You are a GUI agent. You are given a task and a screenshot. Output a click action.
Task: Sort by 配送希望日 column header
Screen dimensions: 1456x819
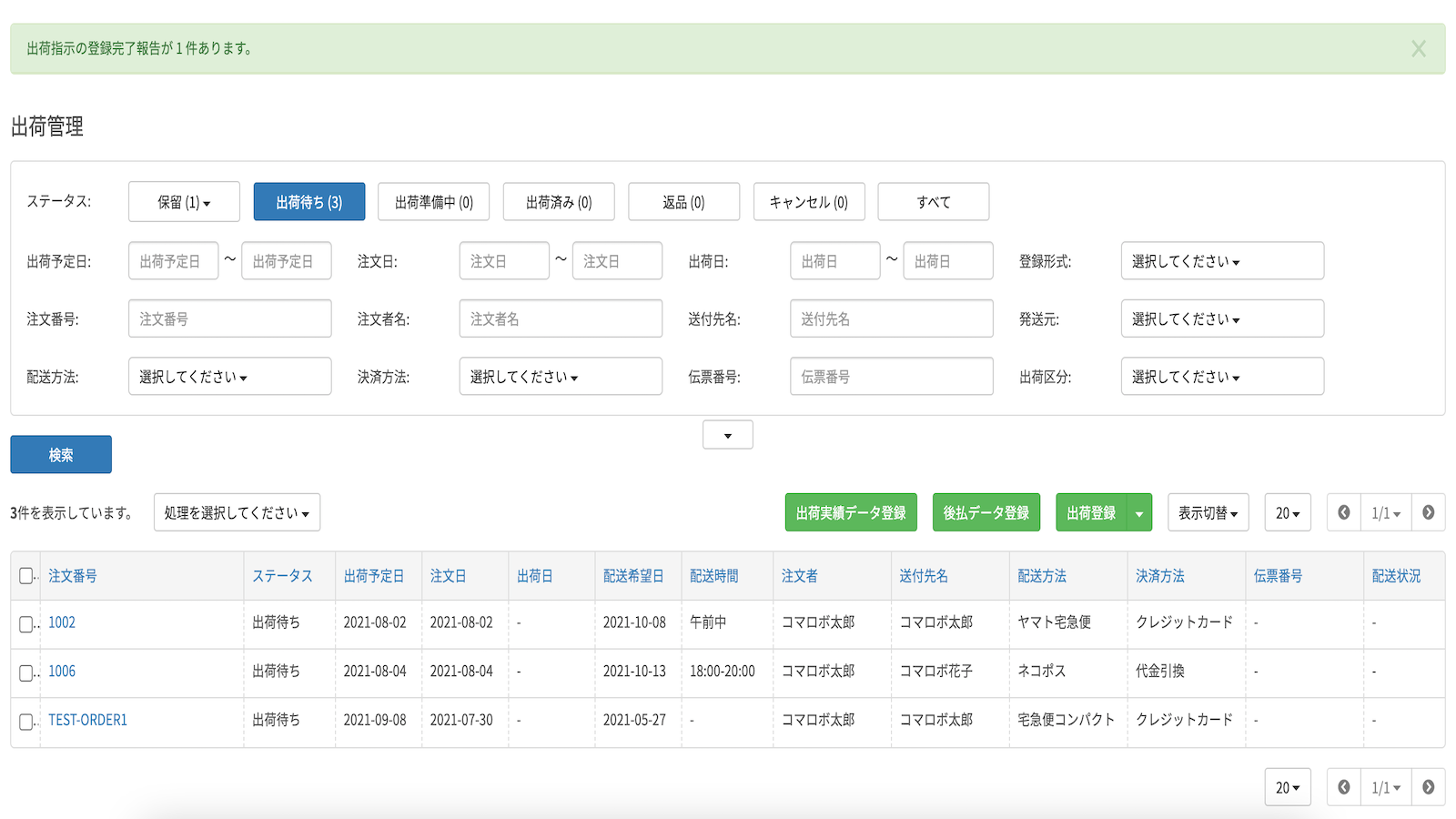[633, 575]
